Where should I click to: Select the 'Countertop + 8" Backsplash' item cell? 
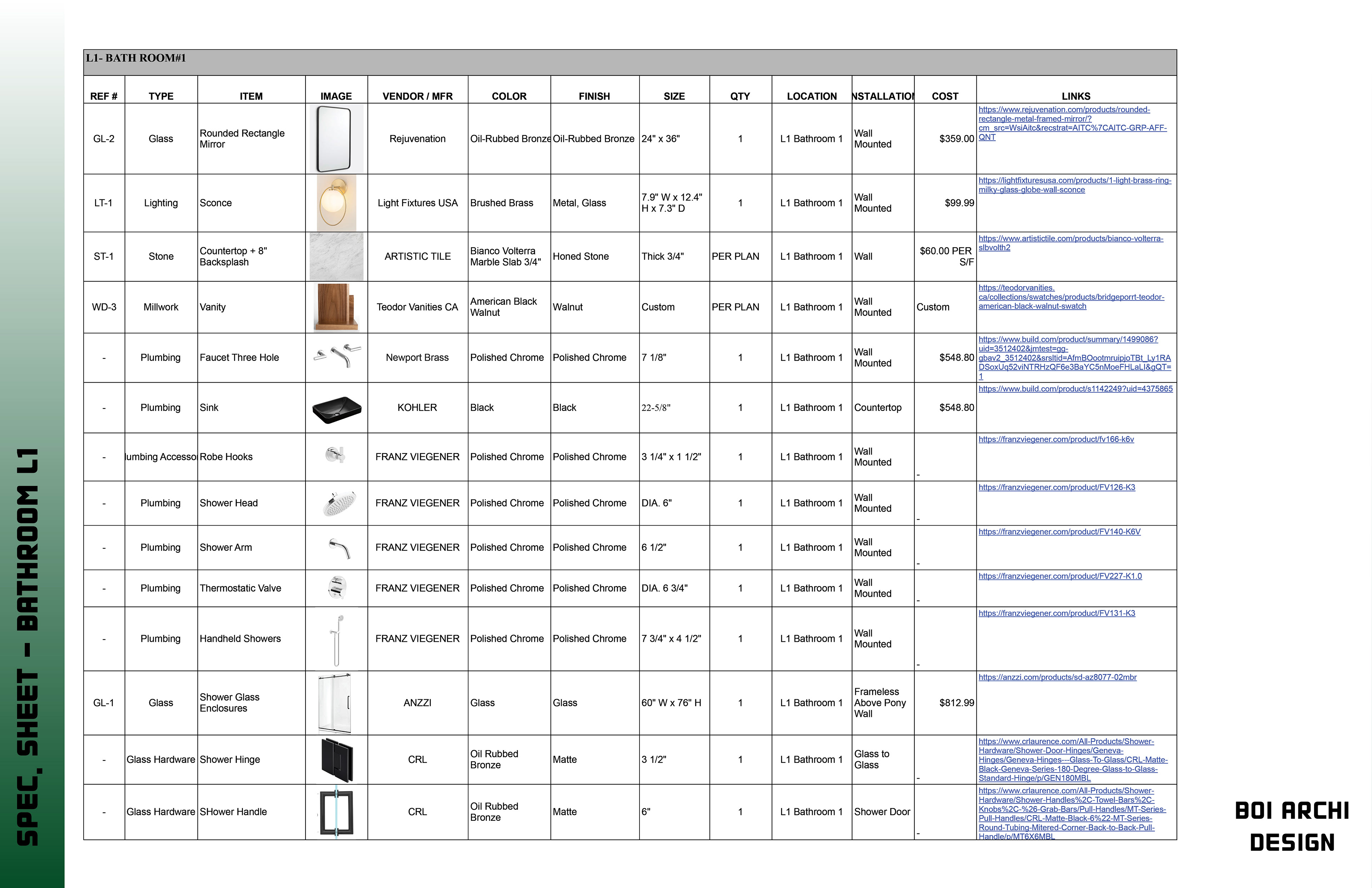coord(251,257)
